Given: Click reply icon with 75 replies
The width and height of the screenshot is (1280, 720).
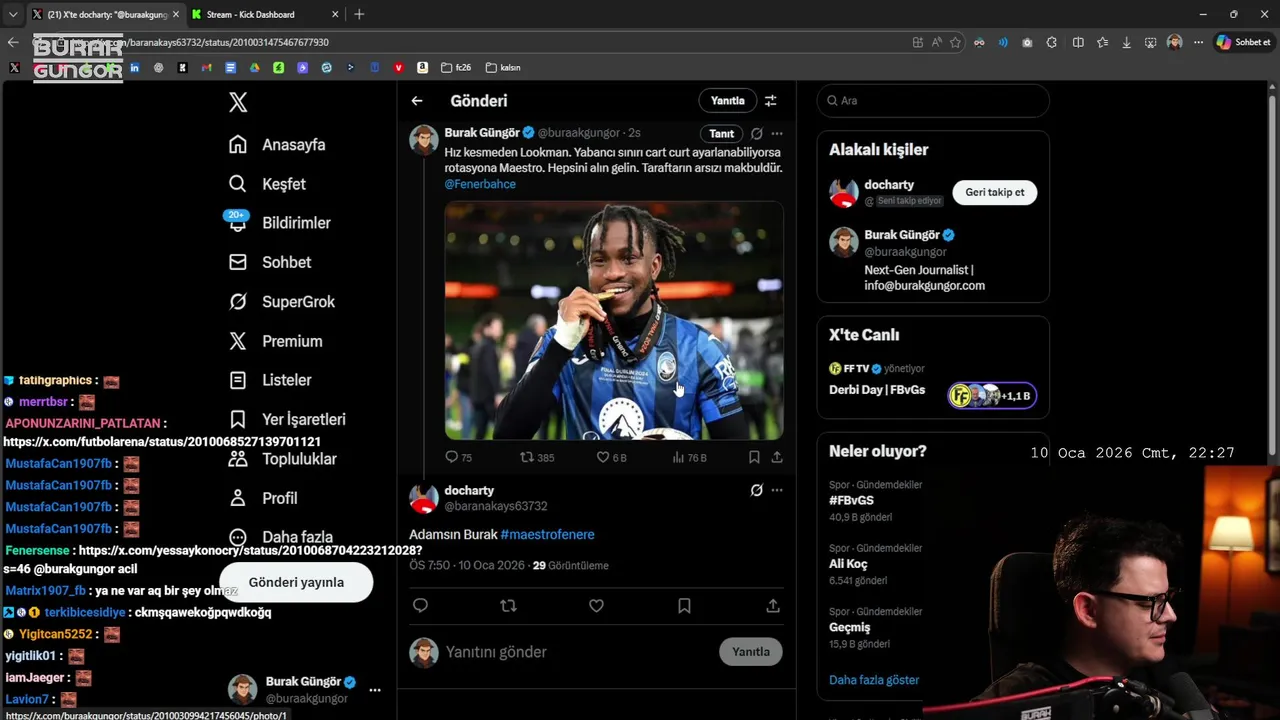Looking at the screenshot, I should [x=458, y=457].
